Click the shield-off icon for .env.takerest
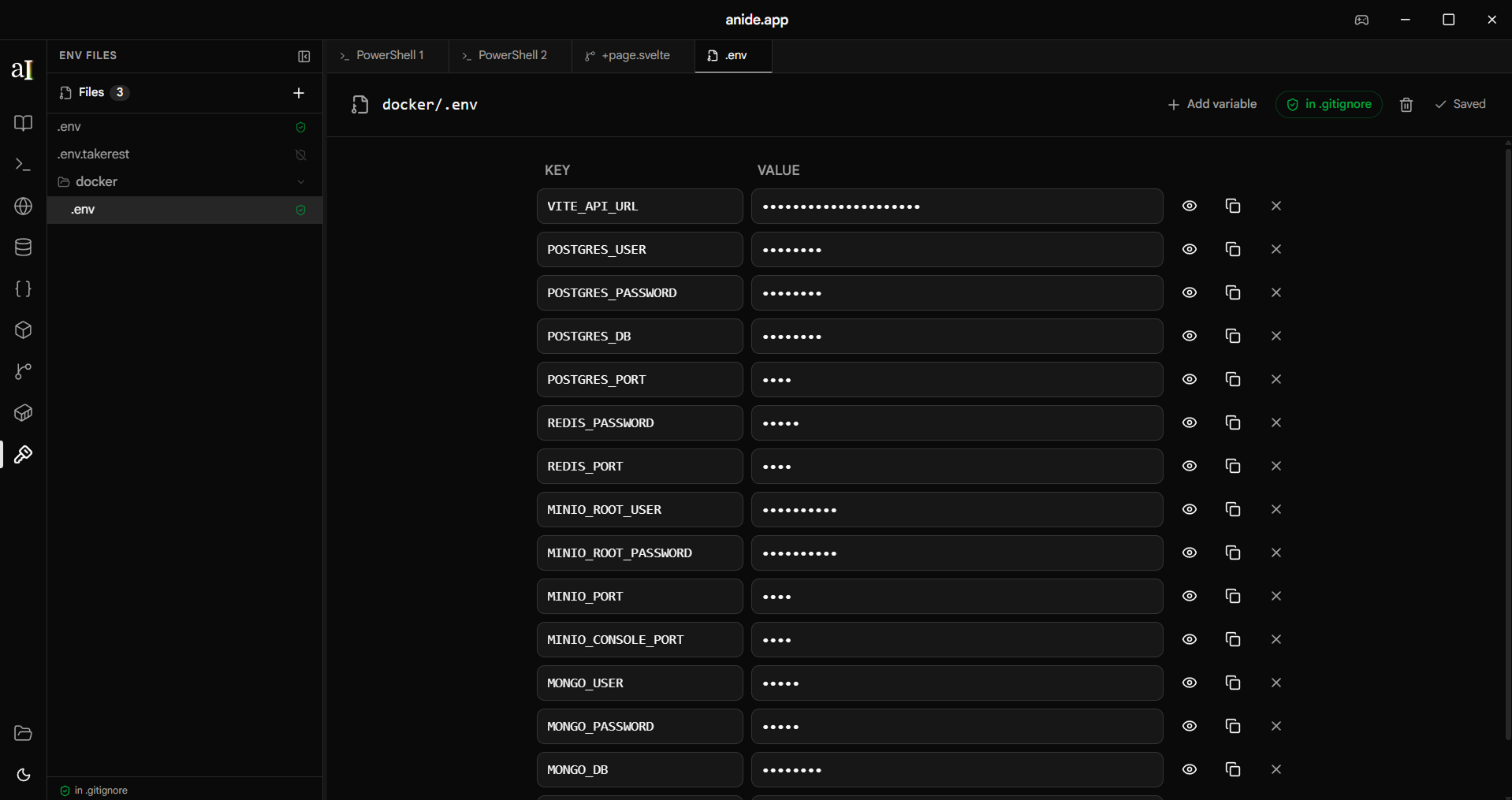This screenshot has height=800, width=1512. pos(300,155)
